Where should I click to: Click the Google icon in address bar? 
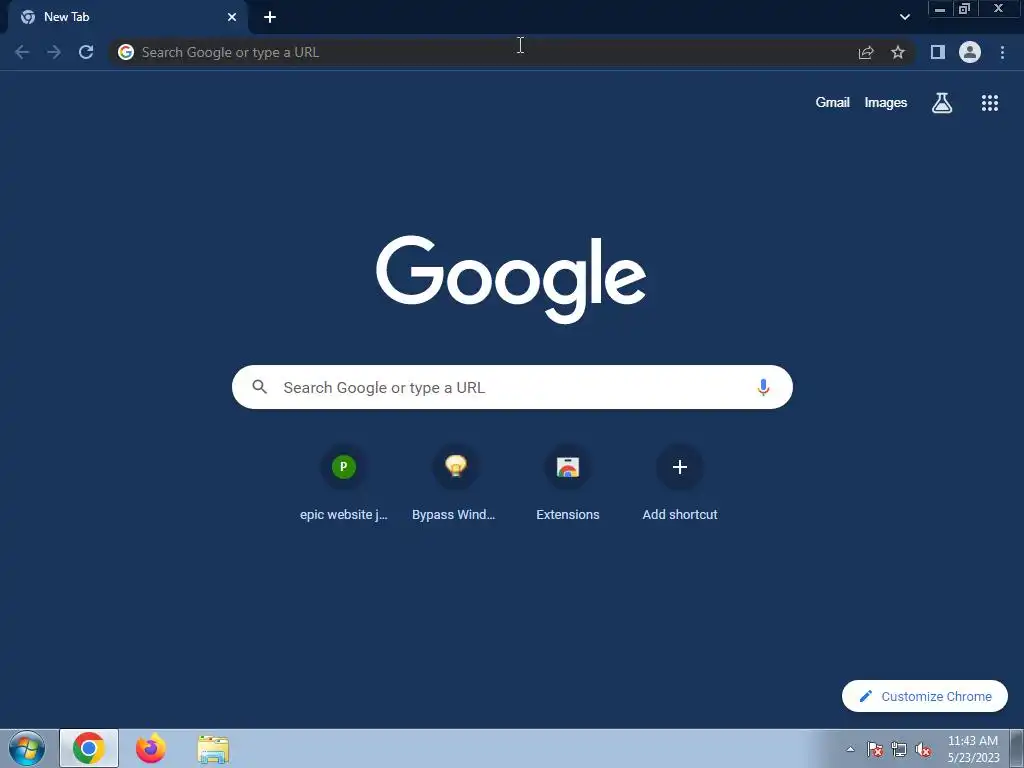(126, 52)
